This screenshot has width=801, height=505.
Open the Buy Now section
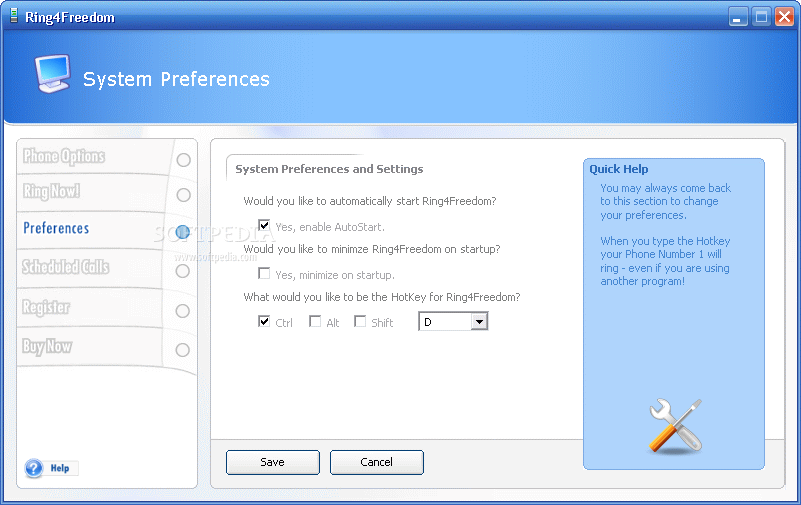(47, 347)
